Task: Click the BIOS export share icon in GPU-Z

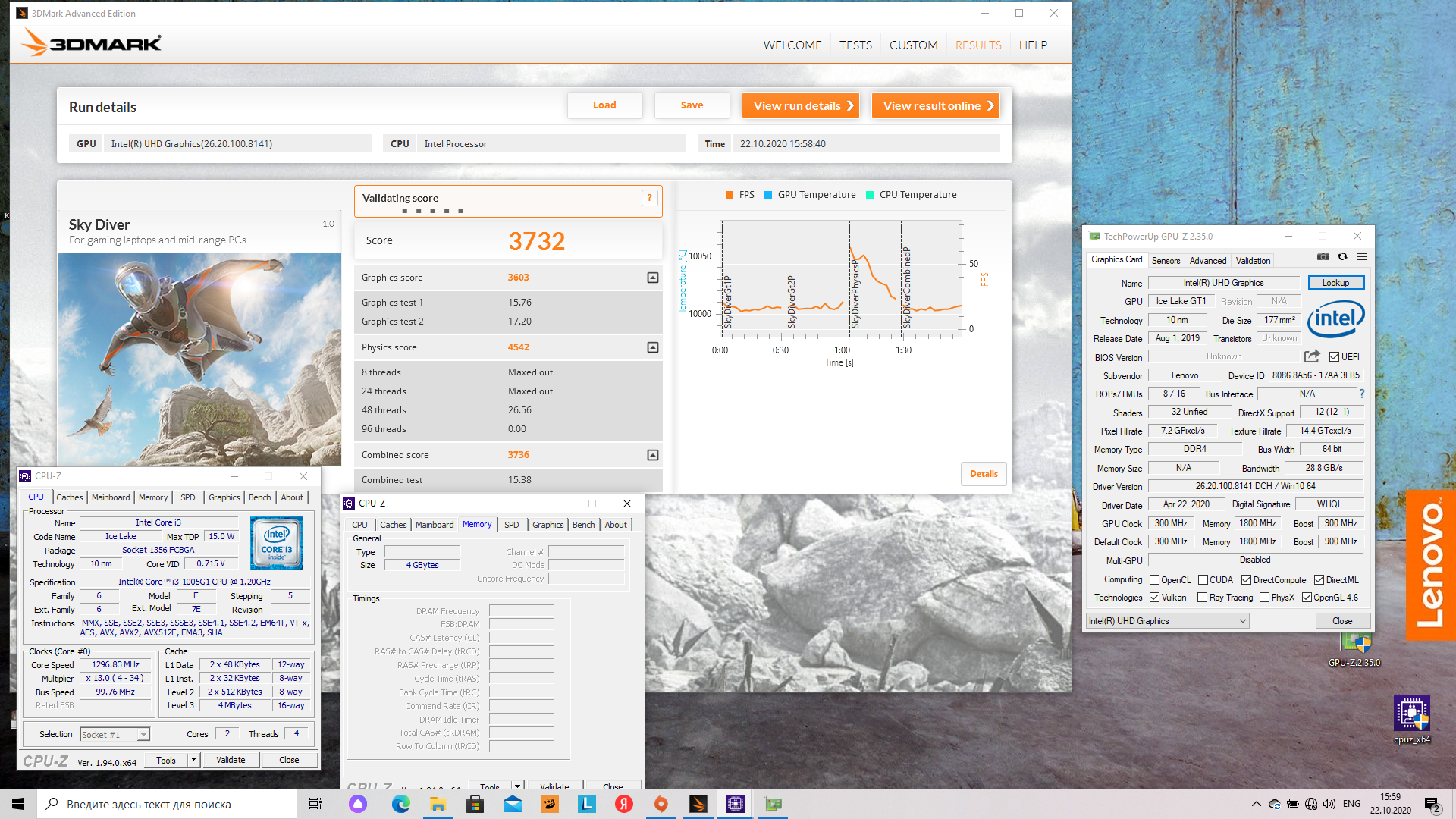Action: tap(1312, 356)
